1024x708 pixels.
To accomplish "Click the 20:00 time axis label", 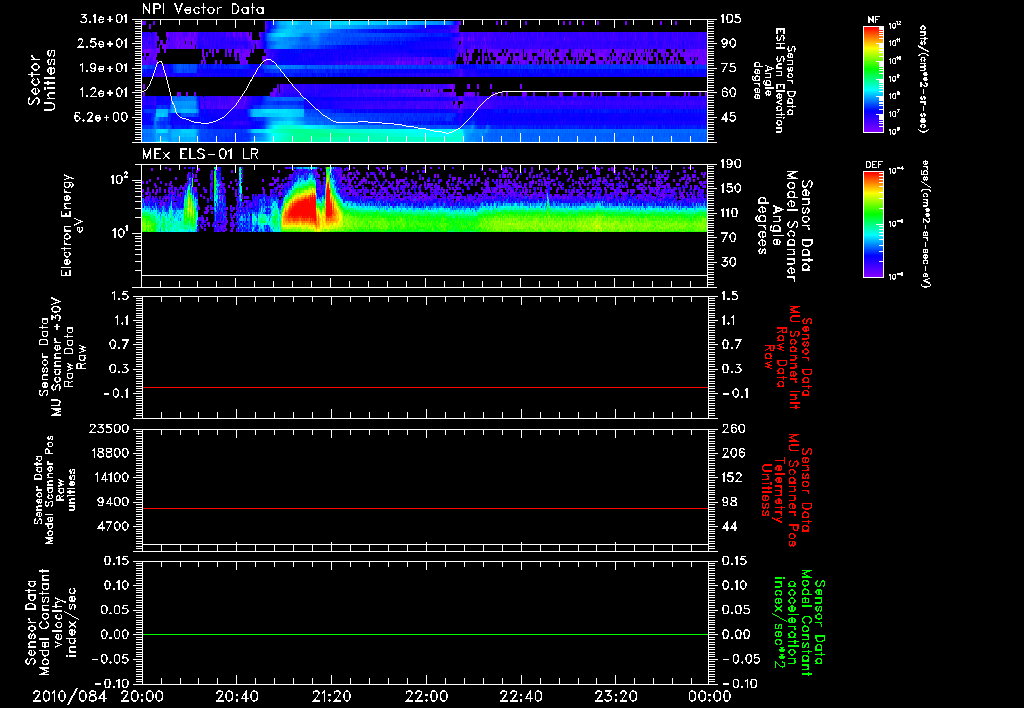I will pyautogui.click(x=142, y=696).
